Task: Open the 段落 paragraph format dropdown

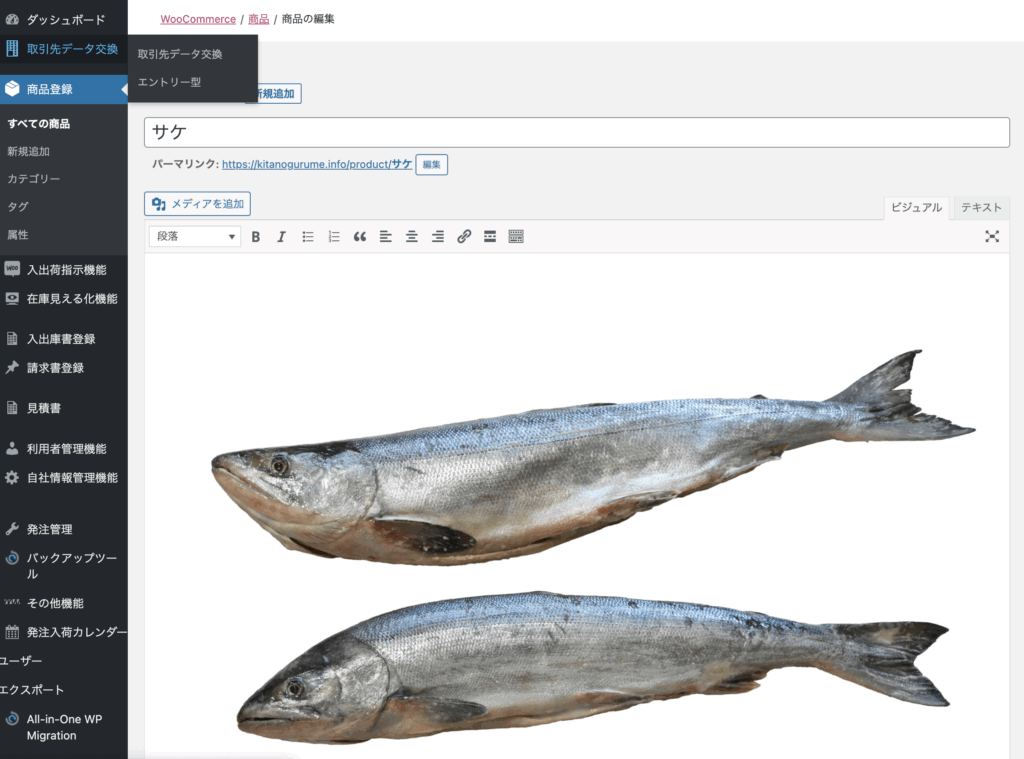Action: [196, 237]
